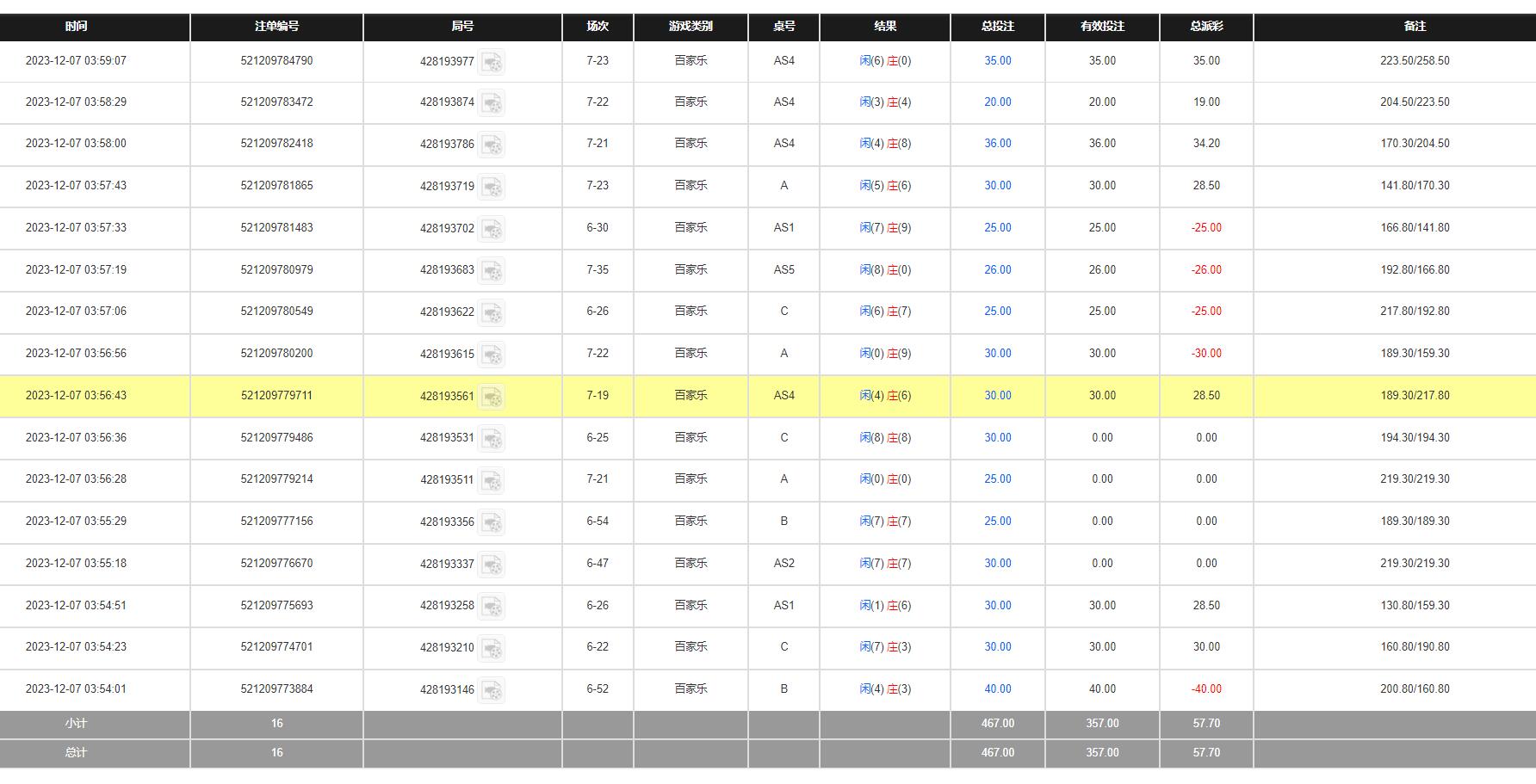Click the result 闲(0) 庄(0) cell
Screen dimensions: 1536x784
tap(885, 479)
